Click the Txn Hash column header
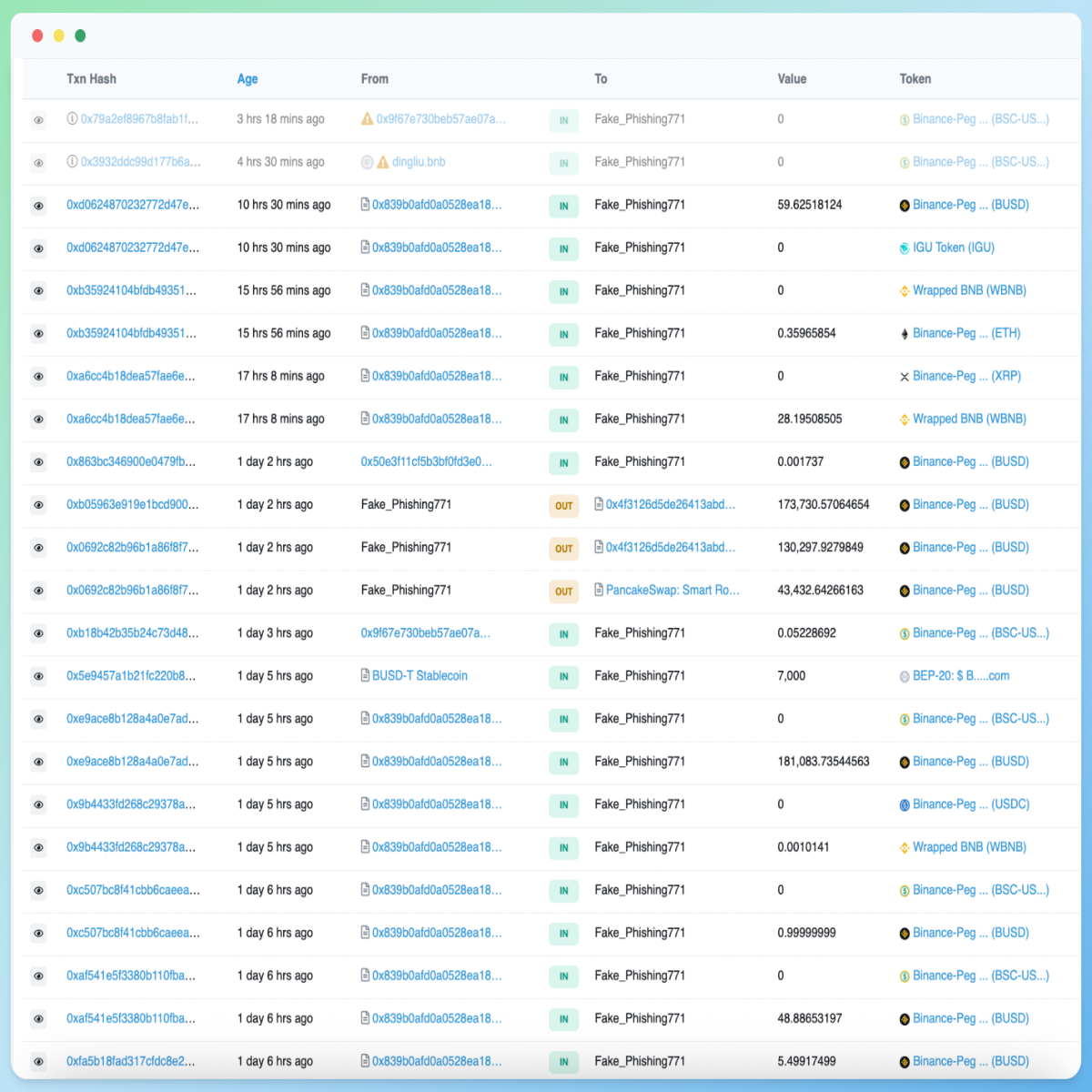 coord(91,79)
